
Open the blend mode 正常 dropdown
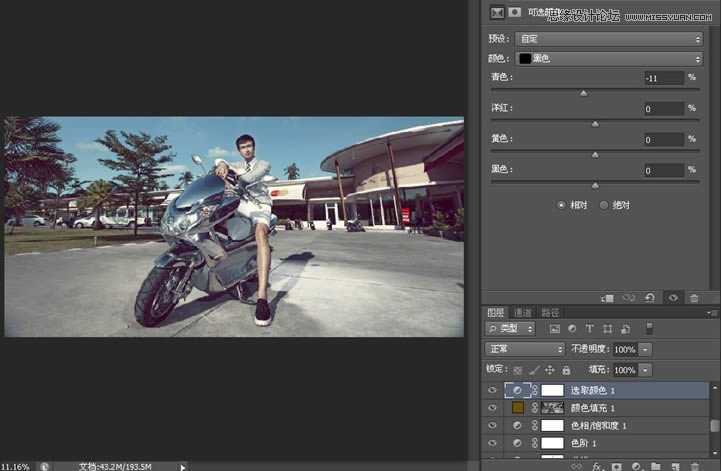[524, 349]
